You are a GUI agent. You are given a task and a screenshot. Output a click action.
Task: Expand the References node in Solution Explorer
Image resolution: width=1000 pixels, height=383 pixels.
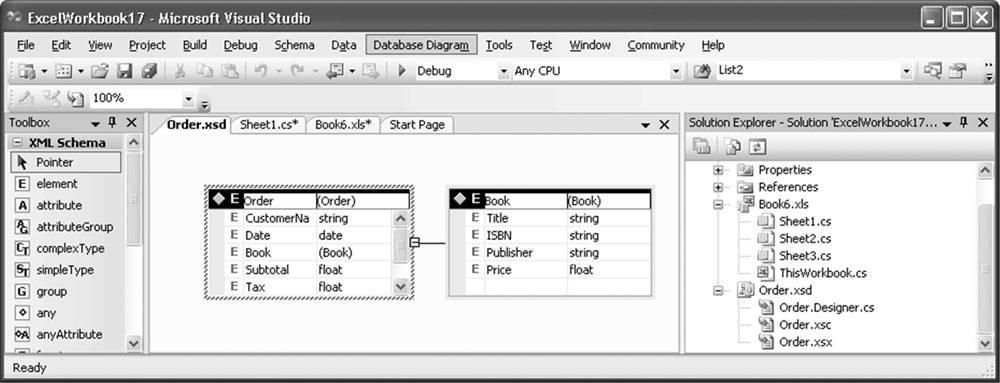click(x=719, y=187)
